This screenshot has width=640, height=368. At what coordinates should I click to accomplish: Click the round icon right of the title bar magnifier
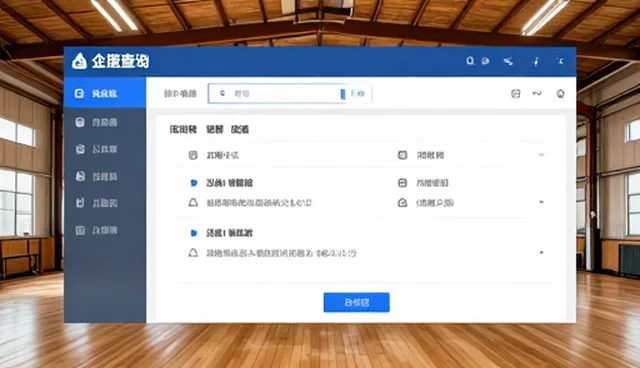[x=485, y=61]
